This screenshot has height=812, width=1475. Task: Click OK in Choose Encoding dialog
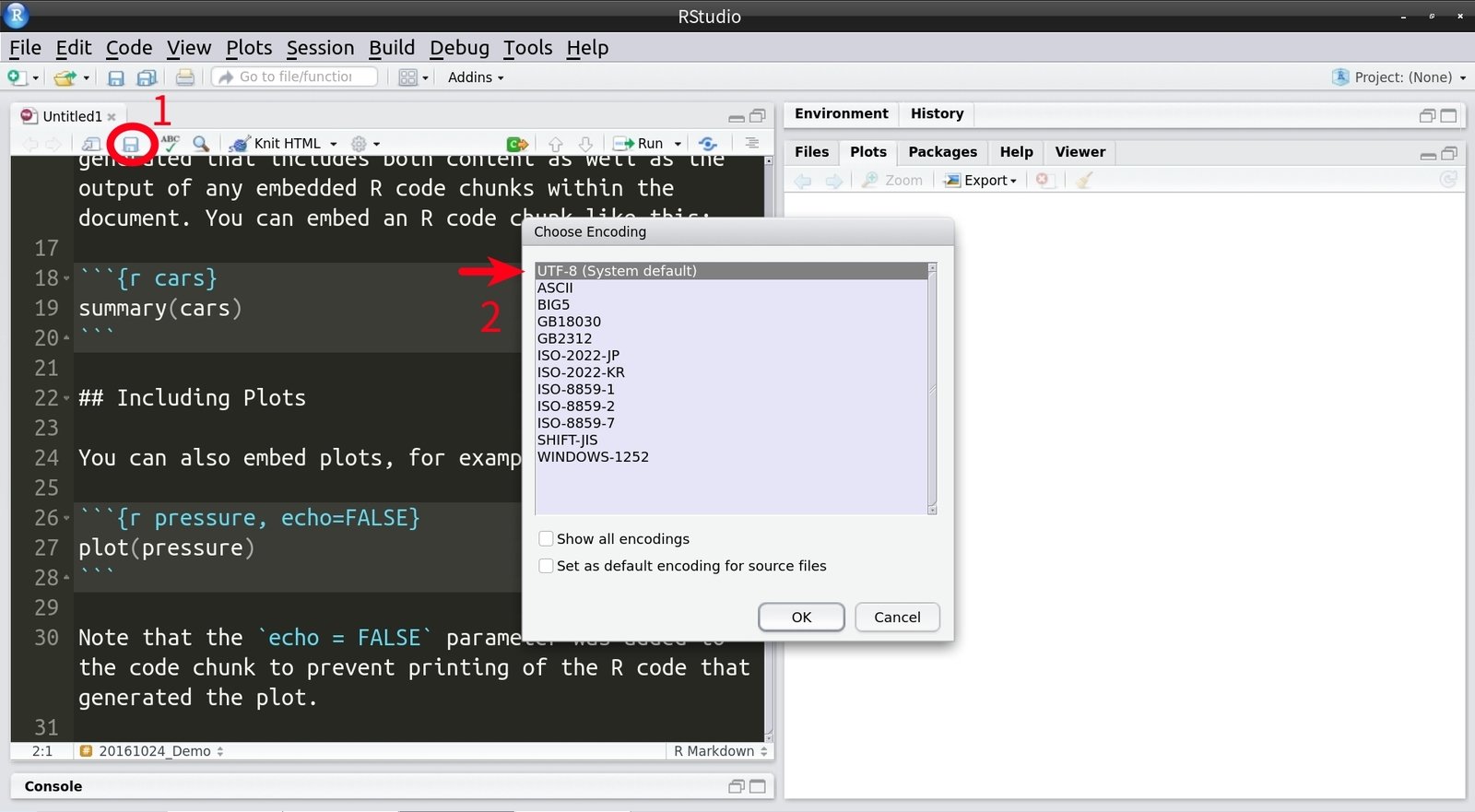click(801, 618)
